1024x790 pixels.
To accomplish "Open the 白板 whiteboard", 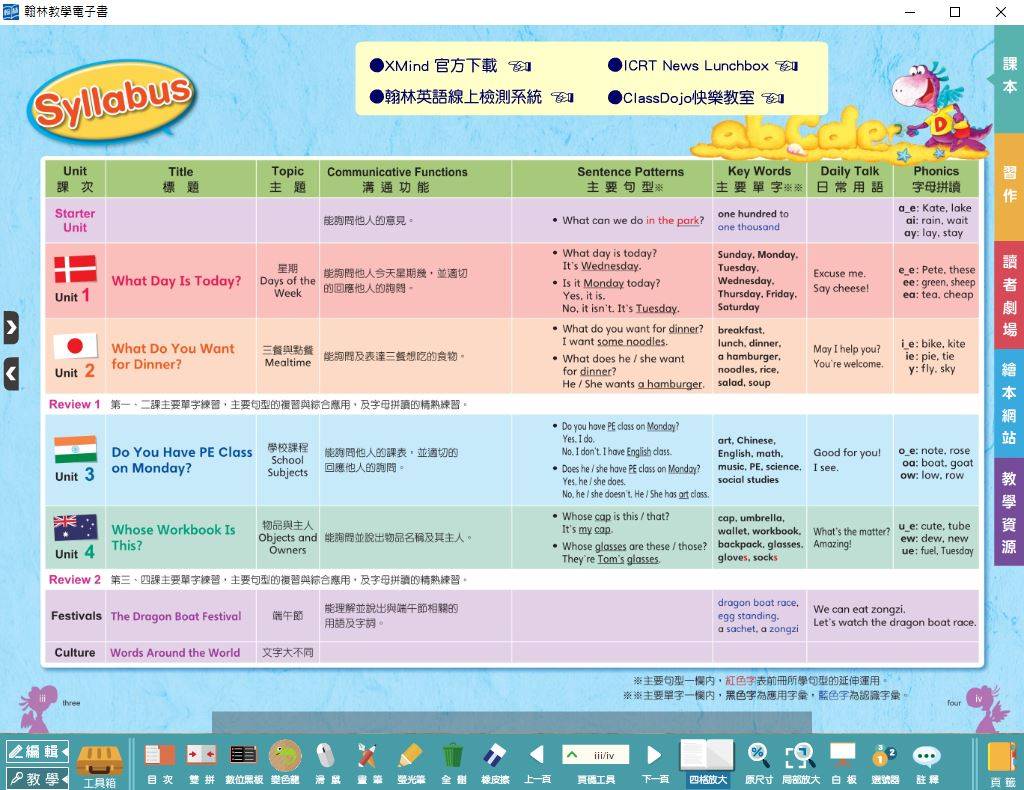I will tap(842, 763).
